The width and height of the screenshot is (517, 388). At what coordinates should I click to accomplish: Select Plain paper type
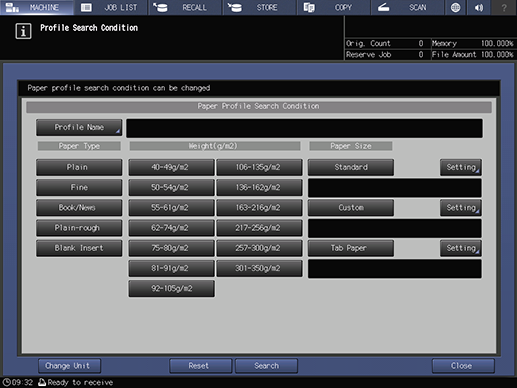point(79,167)
